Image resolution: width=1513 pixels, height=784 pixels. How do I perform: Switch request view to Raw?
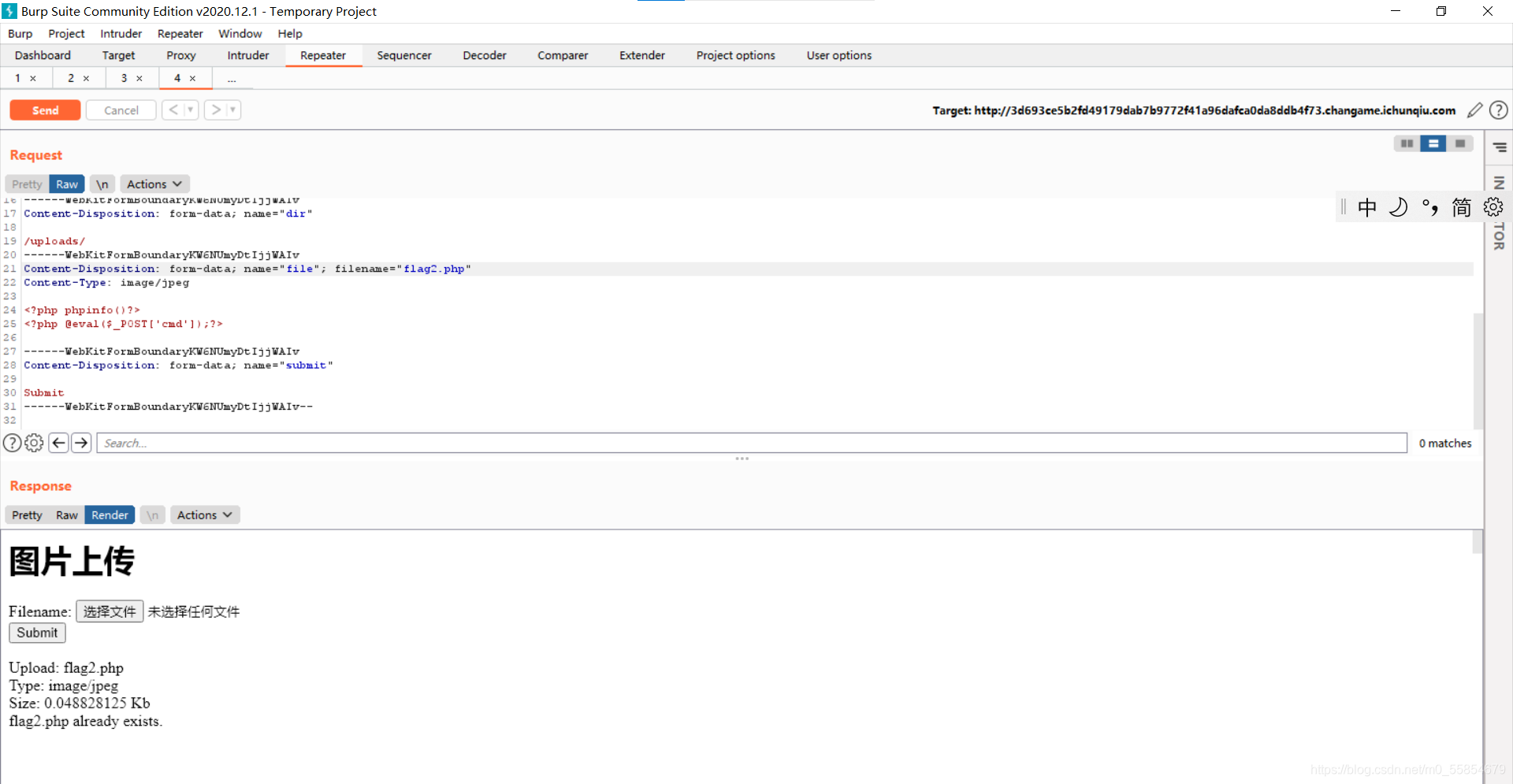click(x=67, y=184)
